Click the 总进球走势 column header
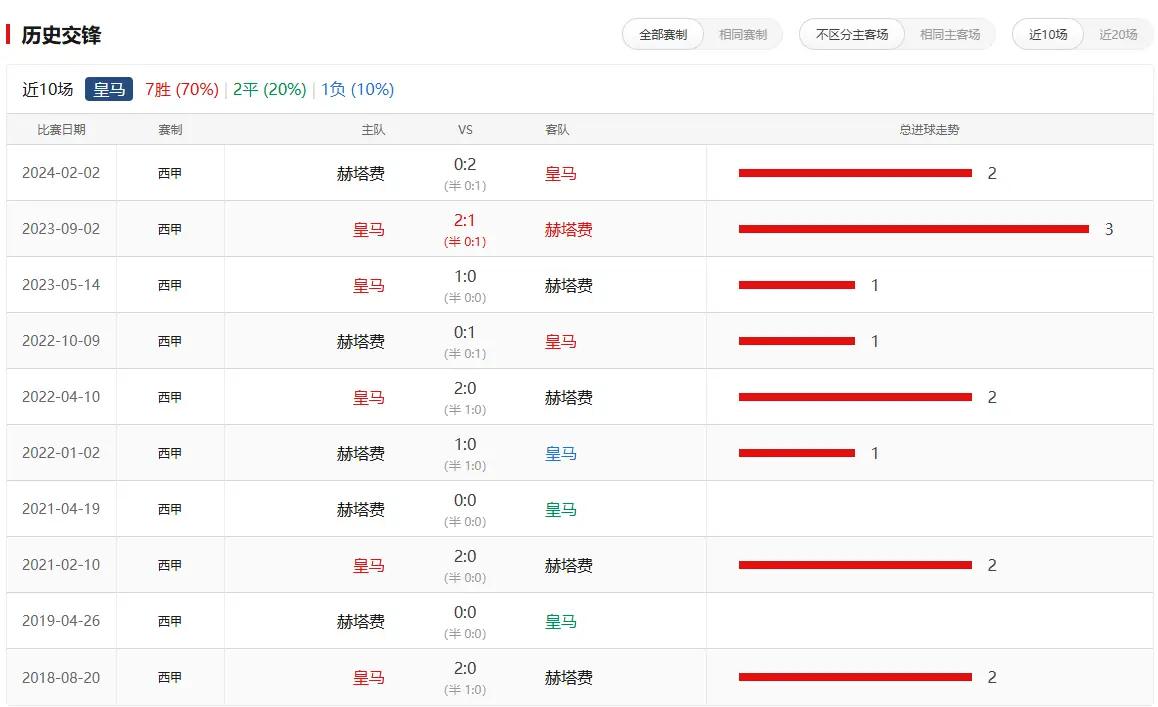Image resolution: width=1158 pixels, height=707 pixels. click(929, 129)
